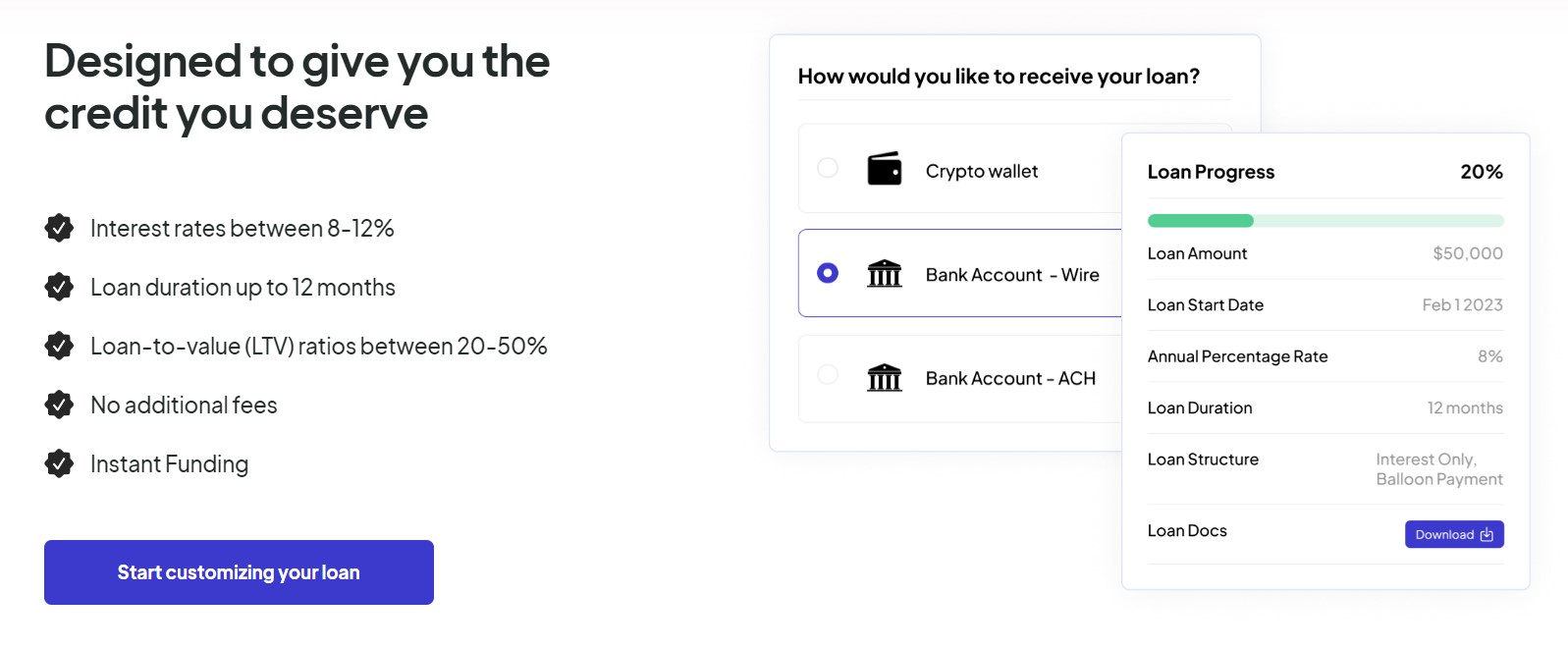Click the checkmark badge next to Loan duration

(59, 287)
